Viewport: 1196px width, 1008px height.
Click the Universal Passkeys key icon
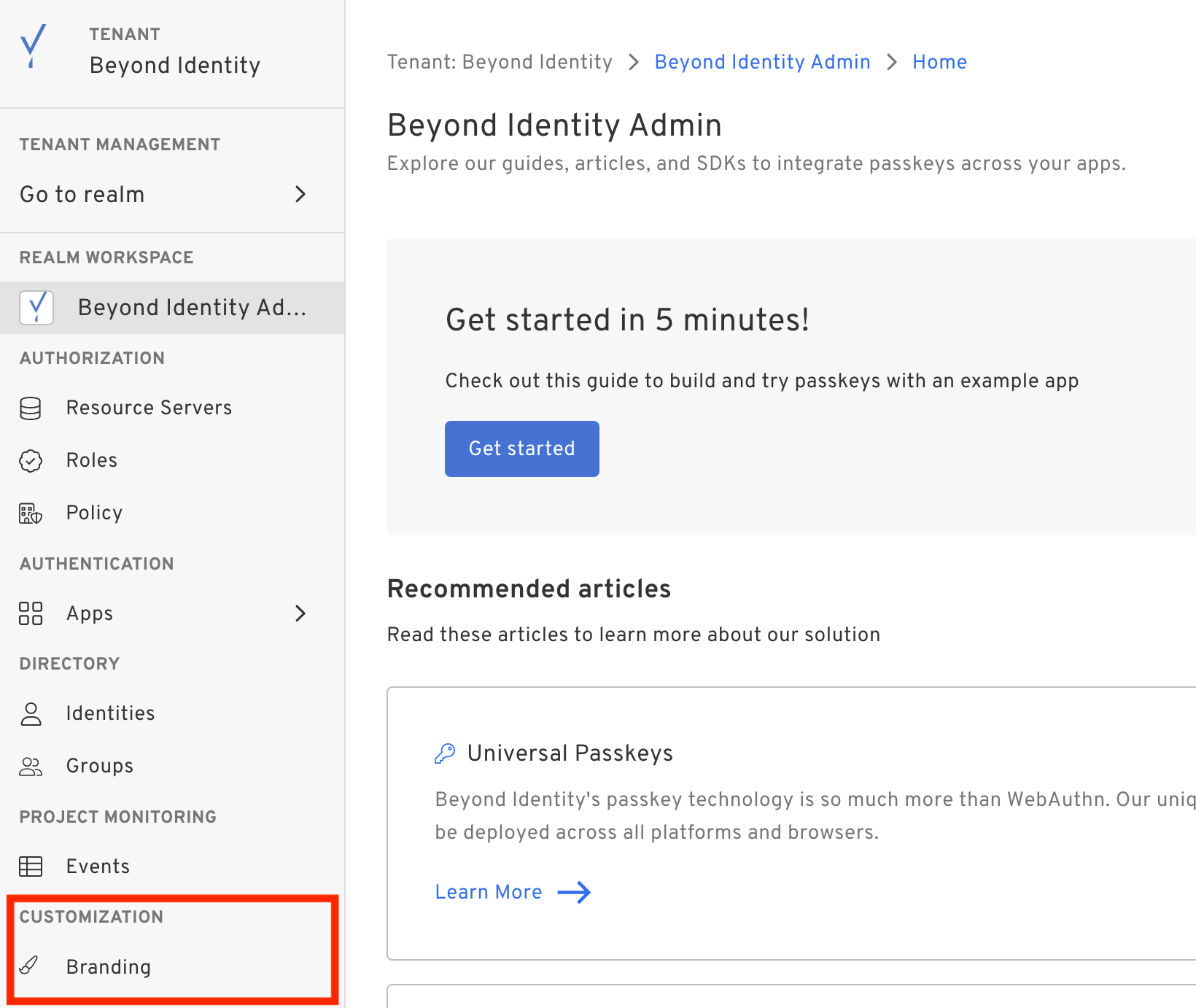point(445,753)
